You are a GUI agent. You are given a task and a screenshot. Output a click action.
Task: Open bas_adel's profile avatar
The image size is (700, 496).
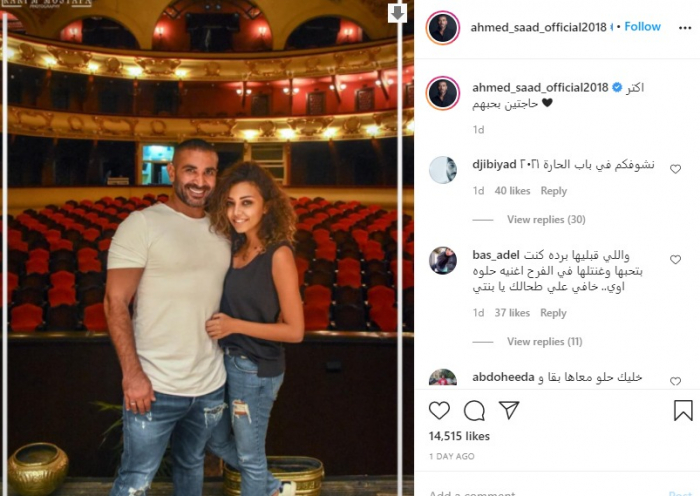click(x=442, y=260)
